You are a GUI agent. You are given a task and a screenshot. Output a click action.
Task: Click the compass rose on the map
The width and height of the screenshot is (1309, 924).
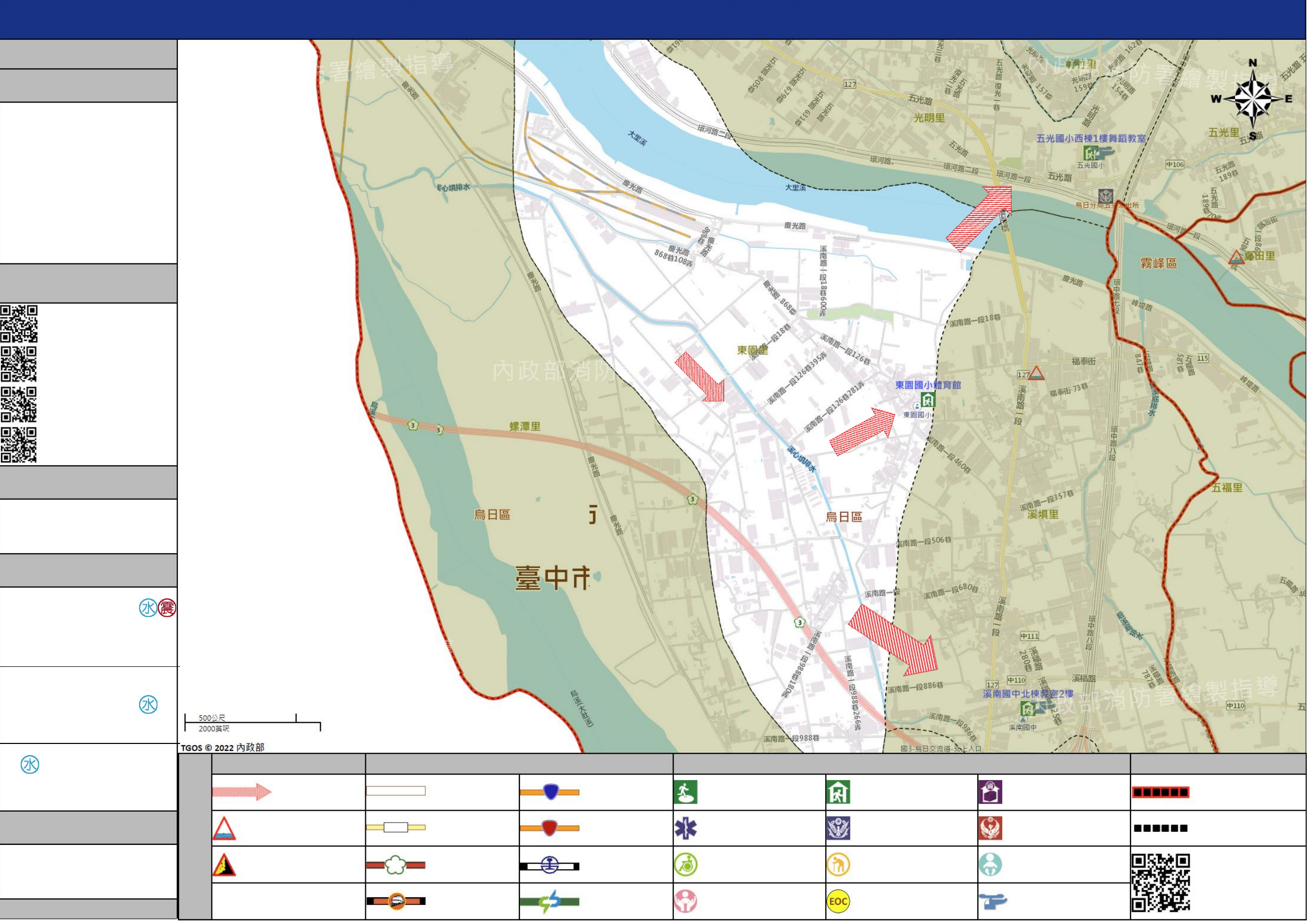[x=1253, y=99]
